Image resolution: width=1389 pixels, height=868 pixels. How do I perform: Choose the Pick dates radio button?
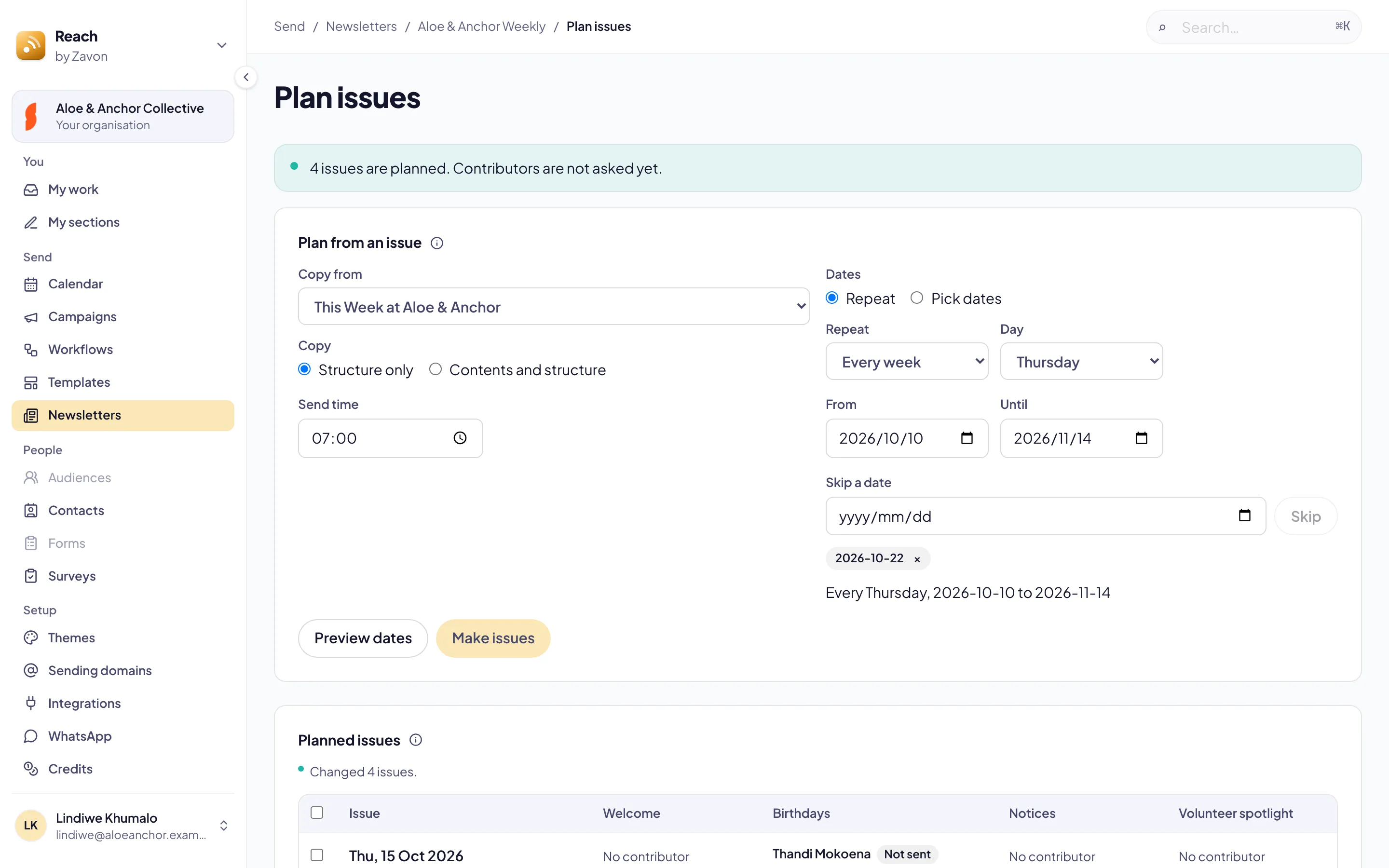[917, 298]
